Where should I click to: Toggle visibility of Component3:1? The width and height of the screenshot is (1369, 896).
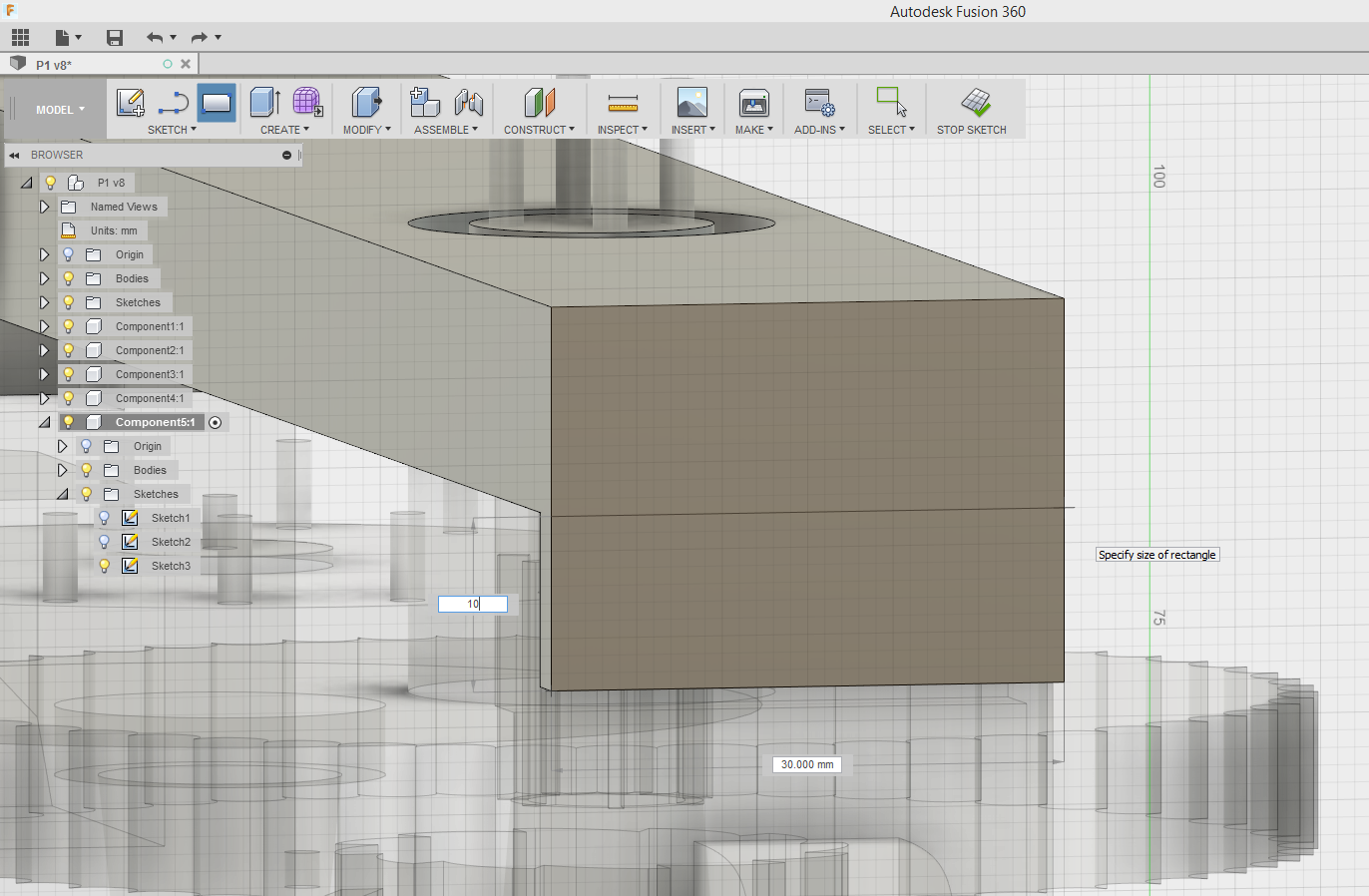[69, 374]
